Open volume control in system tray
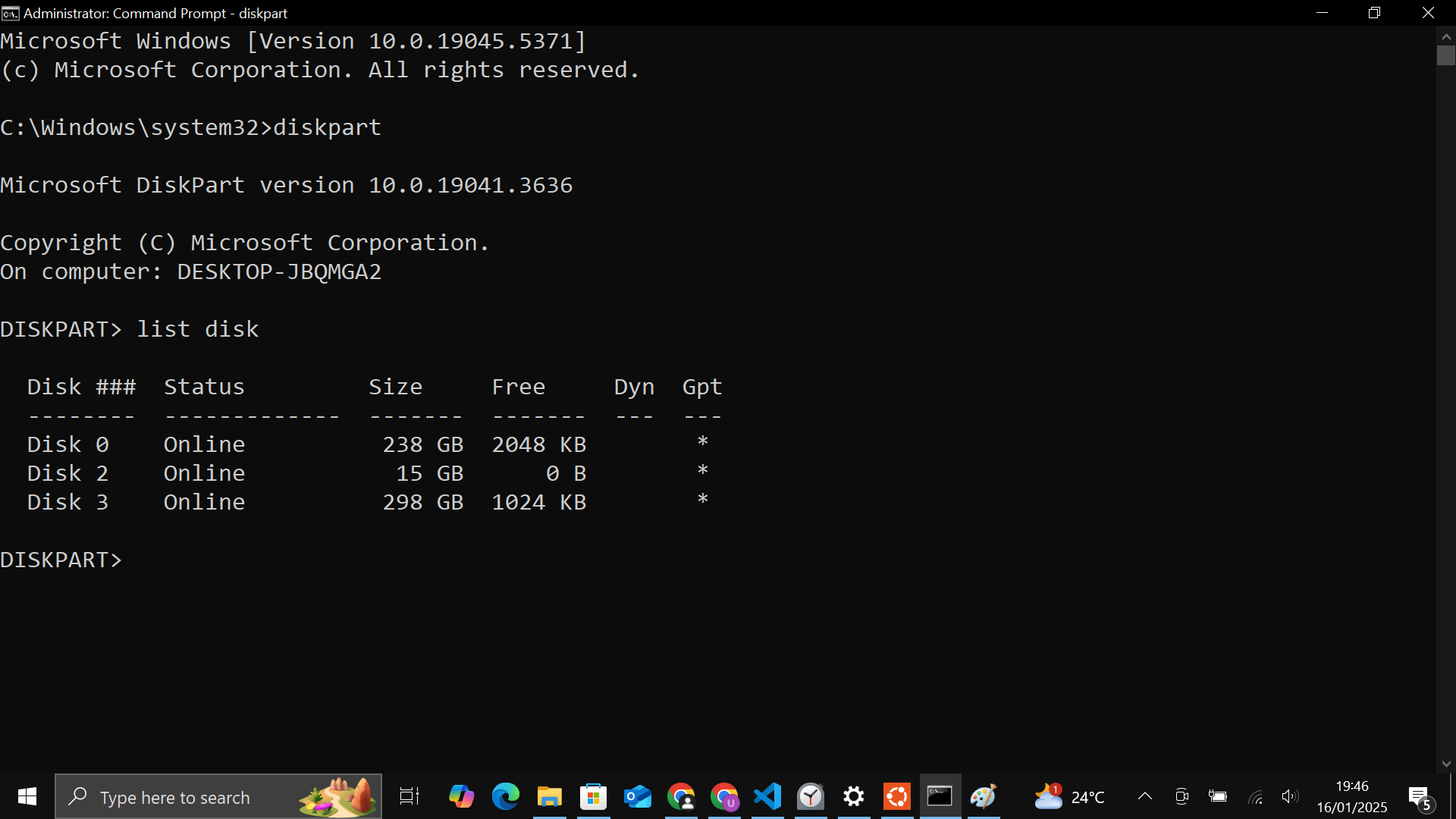Viewport: 1456px width, 819px height. point(1289,796)
